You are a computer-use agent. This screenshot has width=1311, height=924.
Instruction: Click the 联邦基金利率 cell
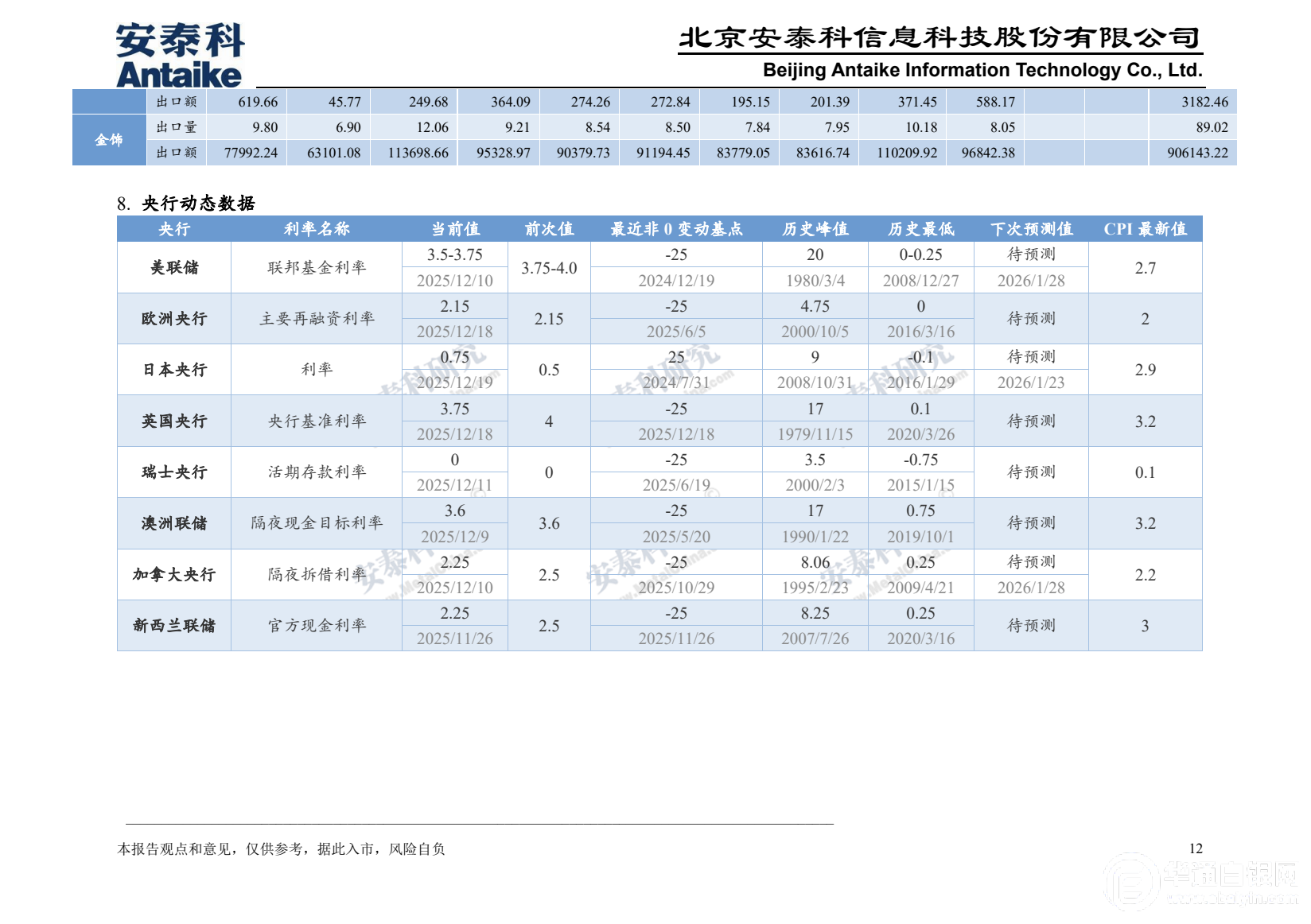click(317, 268)
